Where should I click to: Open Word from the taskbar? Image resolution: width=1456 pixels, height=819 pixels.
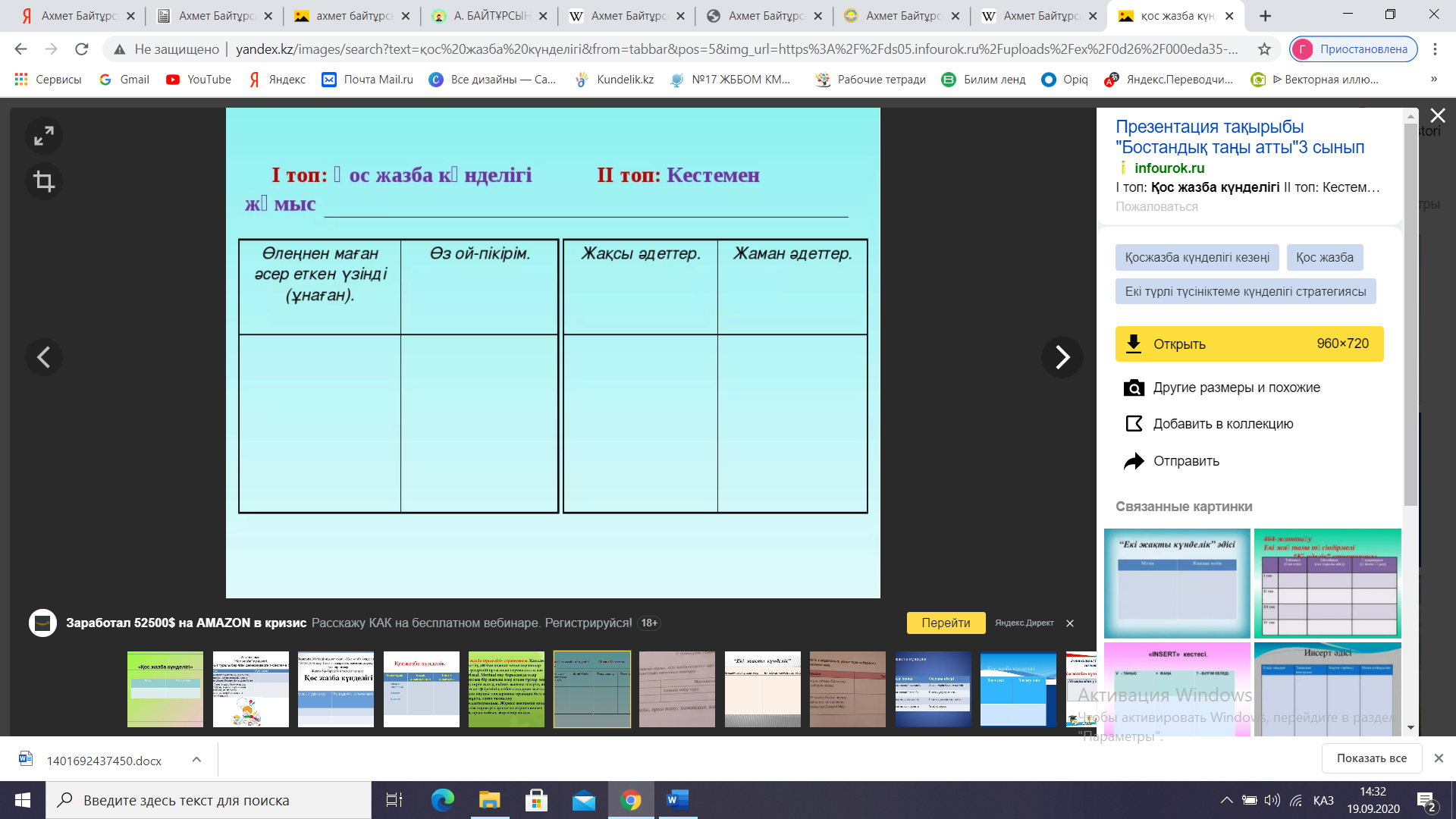tap(676, 800)
